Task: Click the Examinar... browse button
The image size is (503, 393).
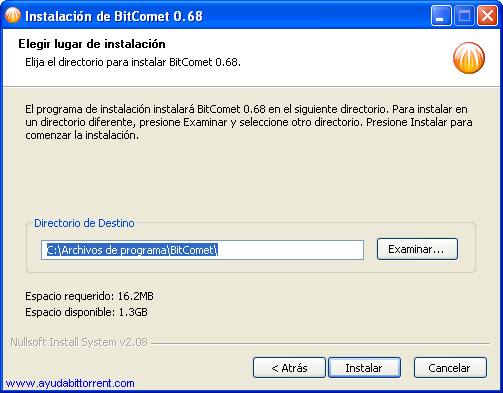Action: [417, 249]
